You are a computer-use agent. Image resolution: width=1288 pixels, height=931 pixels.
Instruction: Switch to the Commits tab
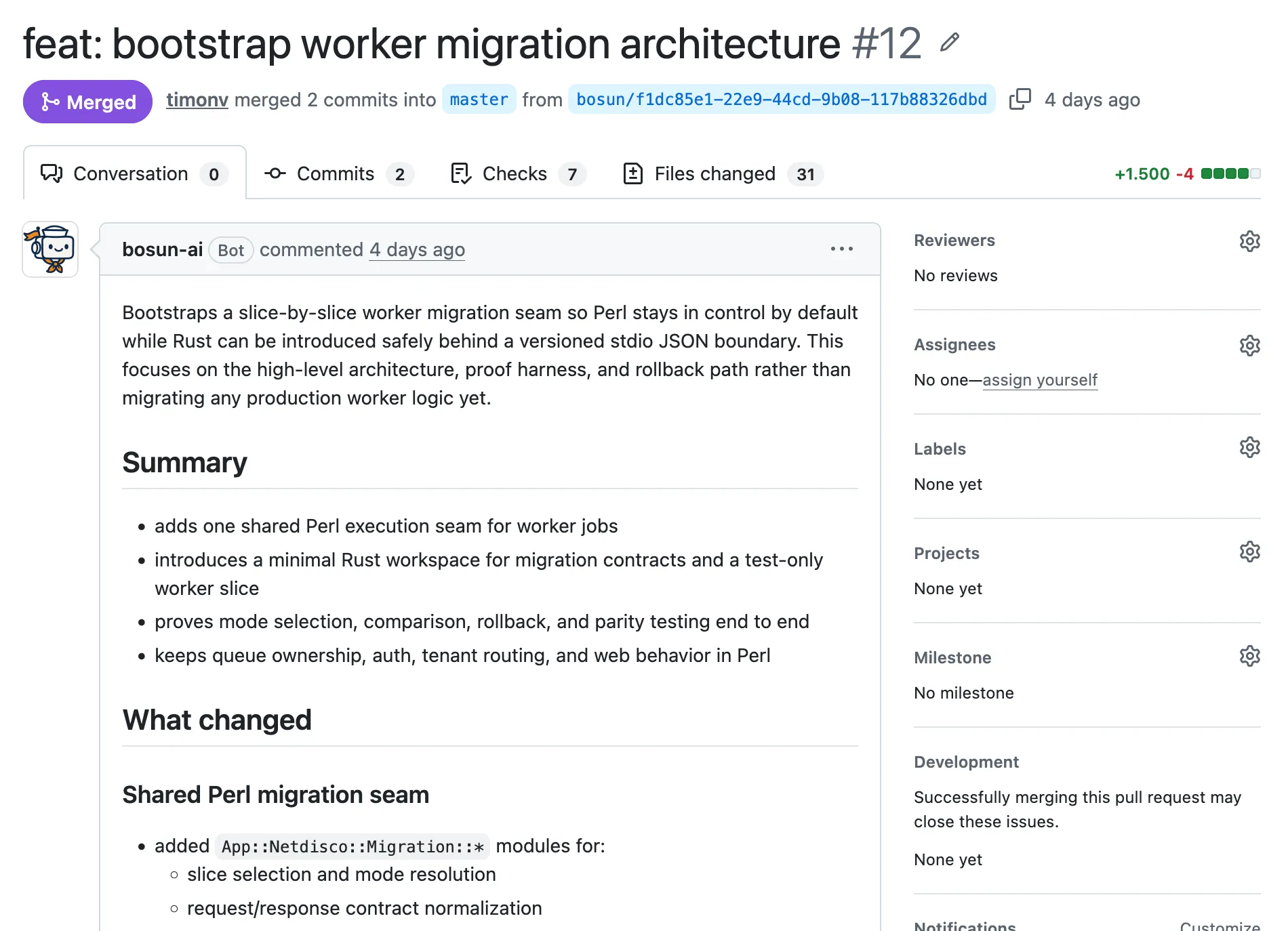point(338,174)
